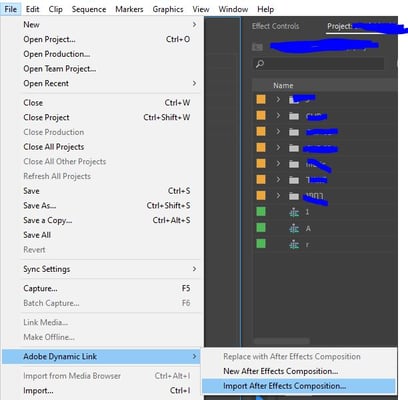This screenshot has width=408, height=400.
Task: Open the Window menu
Action: point(233,9)
